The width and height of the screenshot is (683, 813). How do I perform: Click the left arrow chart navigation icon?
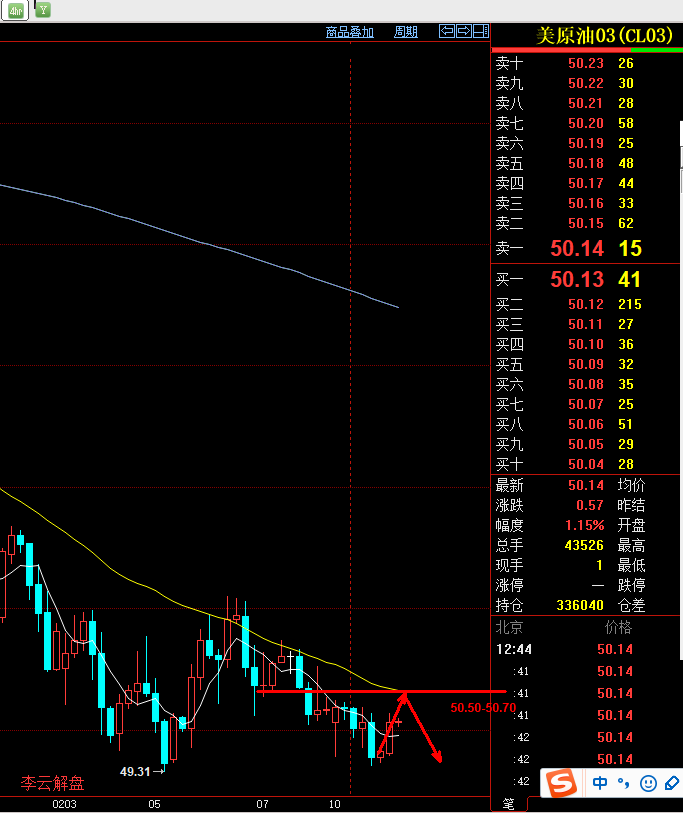[447, 32]
